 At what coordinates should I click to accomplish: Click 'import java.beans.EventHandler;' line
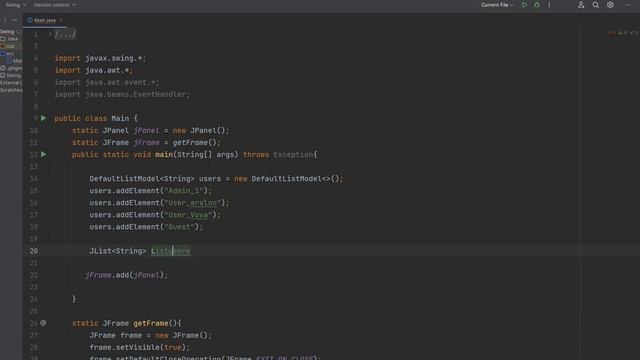(x=122, y=94)
